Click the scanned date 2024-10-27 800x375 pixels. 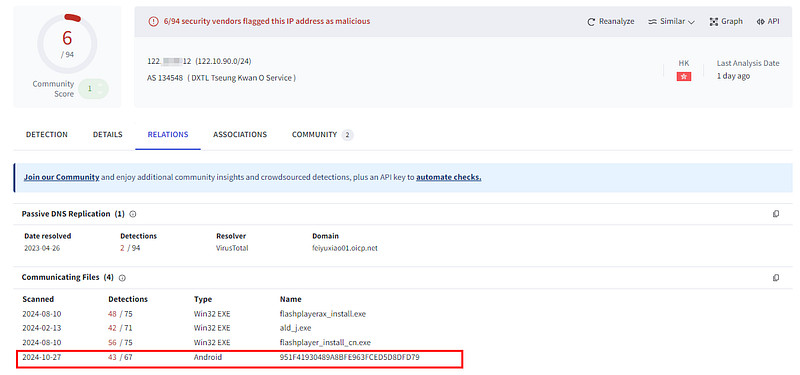pos(41,357)
